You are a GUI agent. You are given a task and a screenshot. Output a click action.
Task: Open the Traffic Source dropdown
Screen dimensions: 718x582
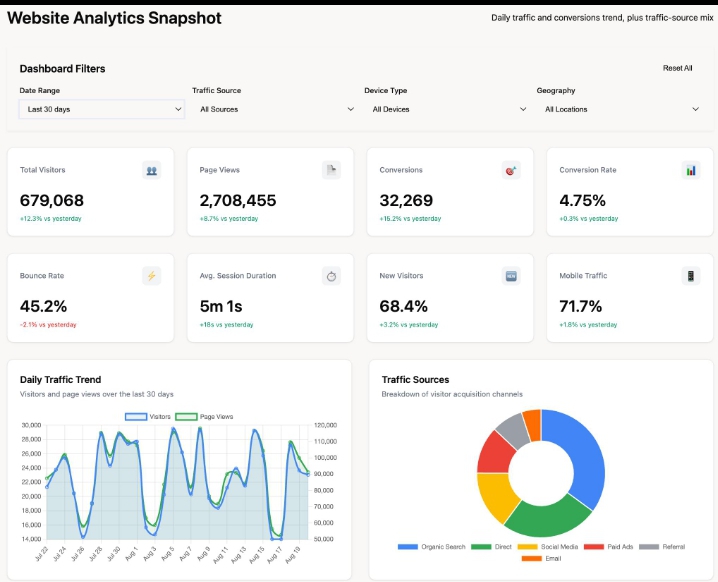[x=274, y=109]
